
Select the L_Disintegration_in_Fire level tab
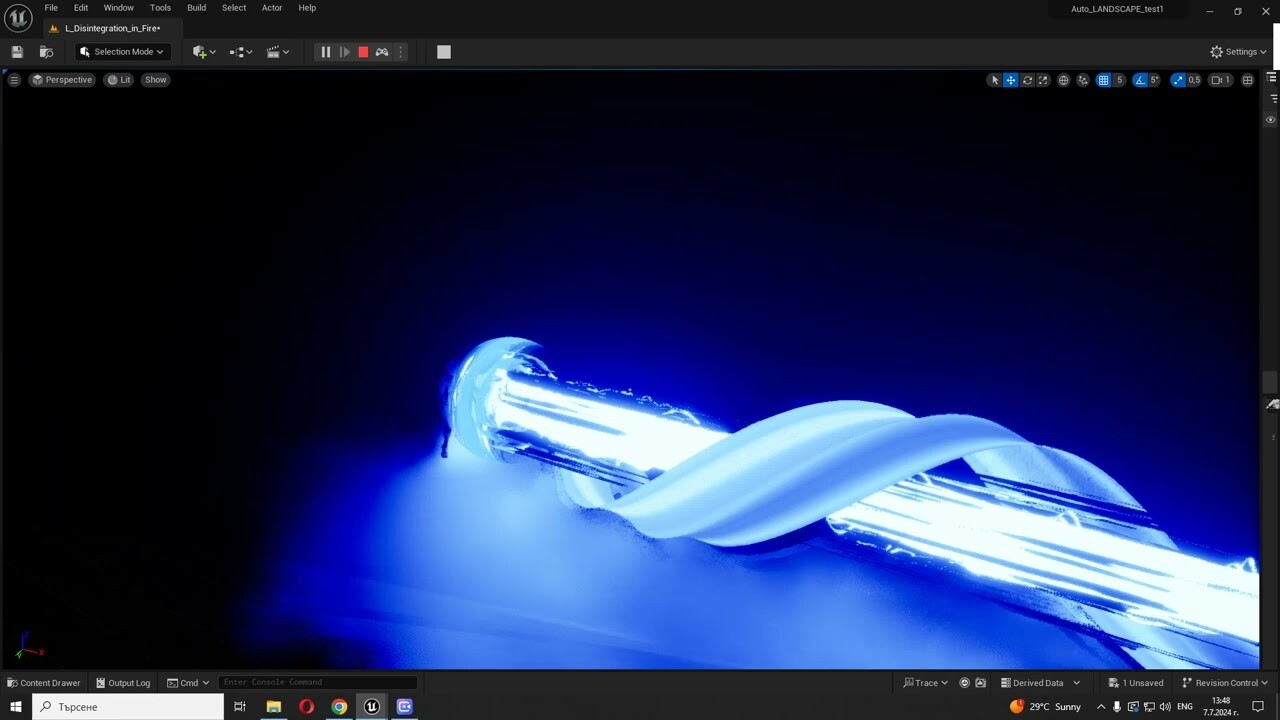pyautogui.click(x=110, y=28)
